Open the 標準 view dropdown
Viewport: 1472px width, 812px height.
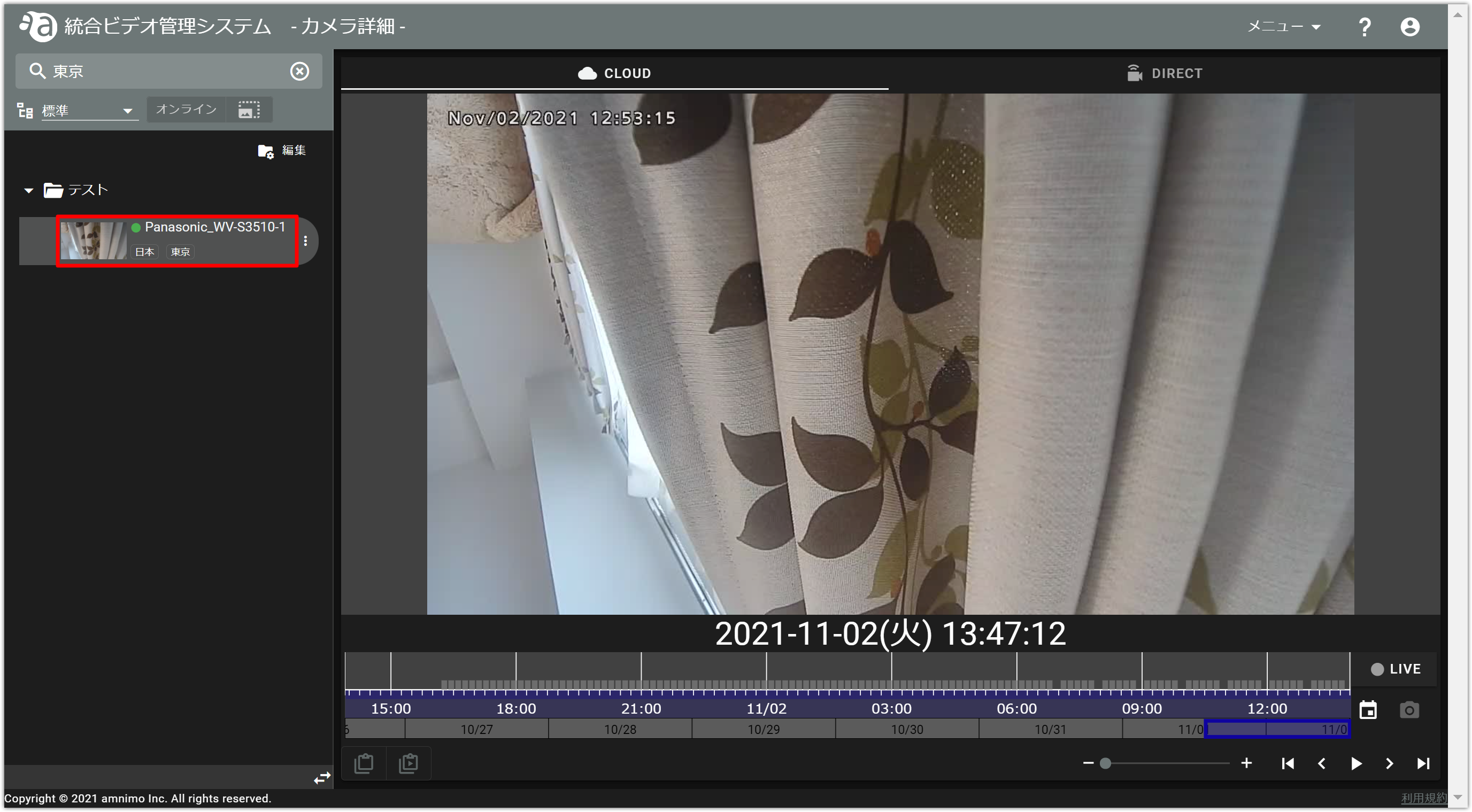point(89,110)
